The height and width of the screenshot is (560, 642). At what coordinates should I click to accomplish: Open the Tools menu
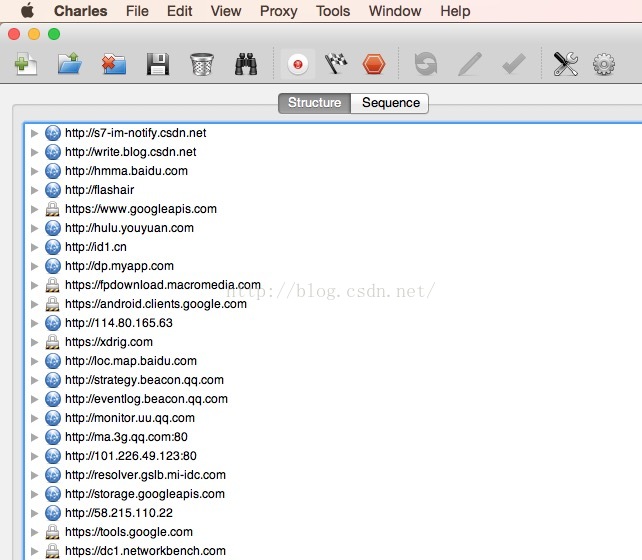tap(333, 11)
